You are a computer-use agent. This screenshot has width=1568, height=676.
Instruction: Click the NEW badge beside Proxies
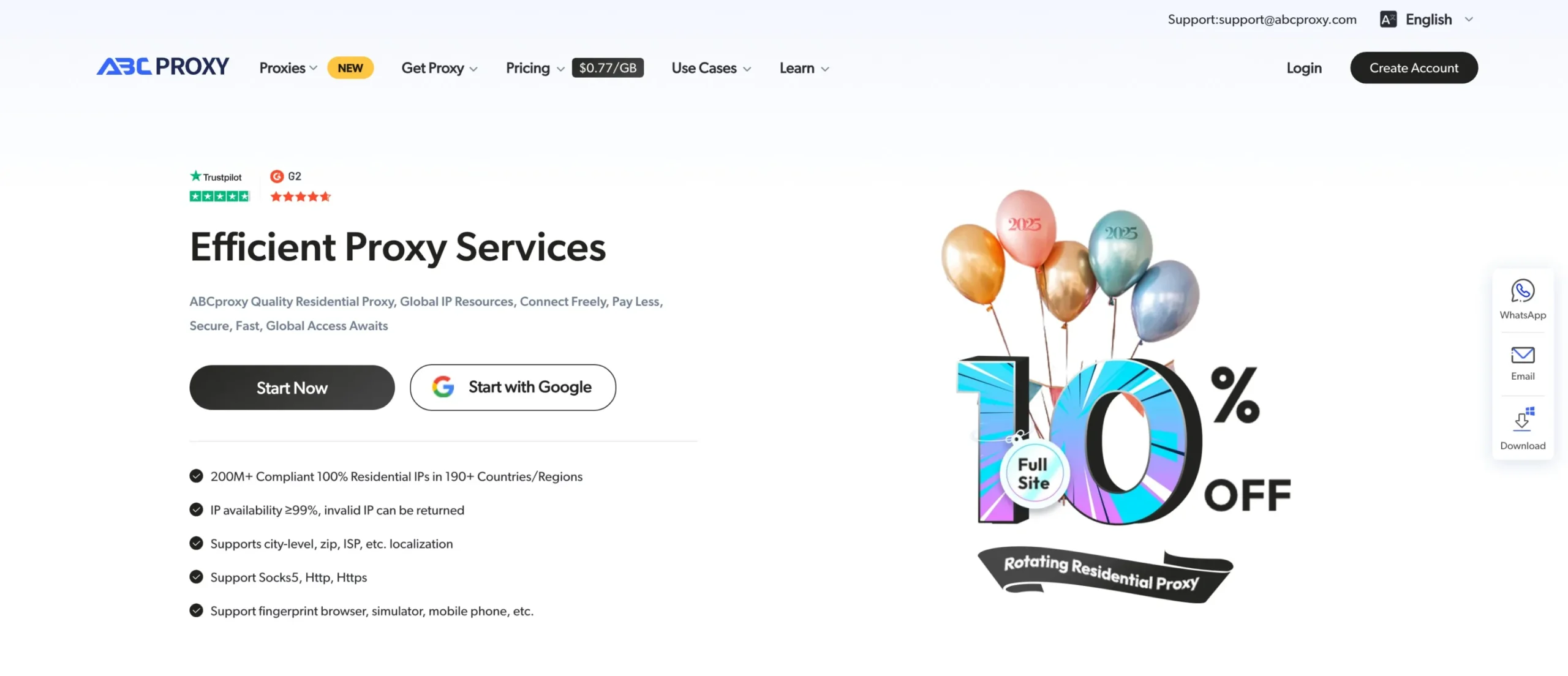(350, 68)
